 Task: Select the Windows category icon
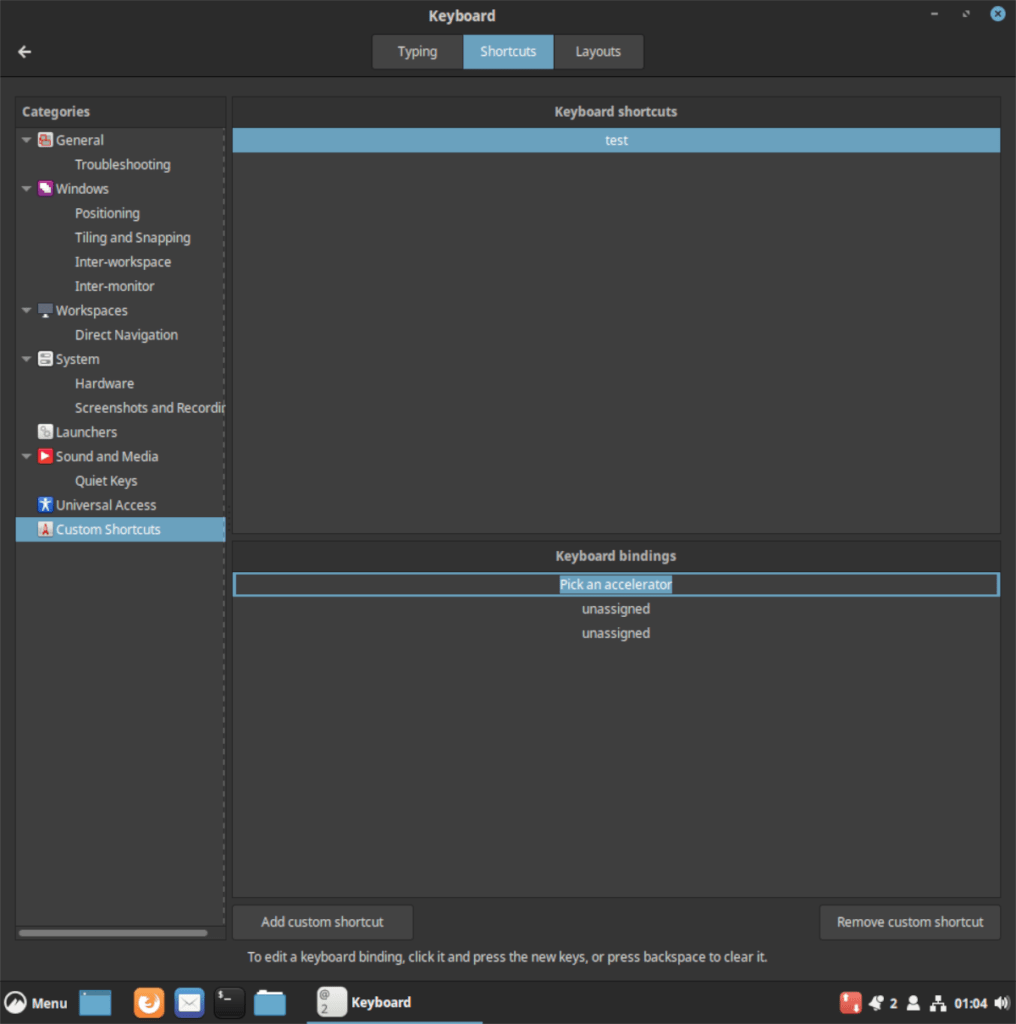(x=44, y=188)
